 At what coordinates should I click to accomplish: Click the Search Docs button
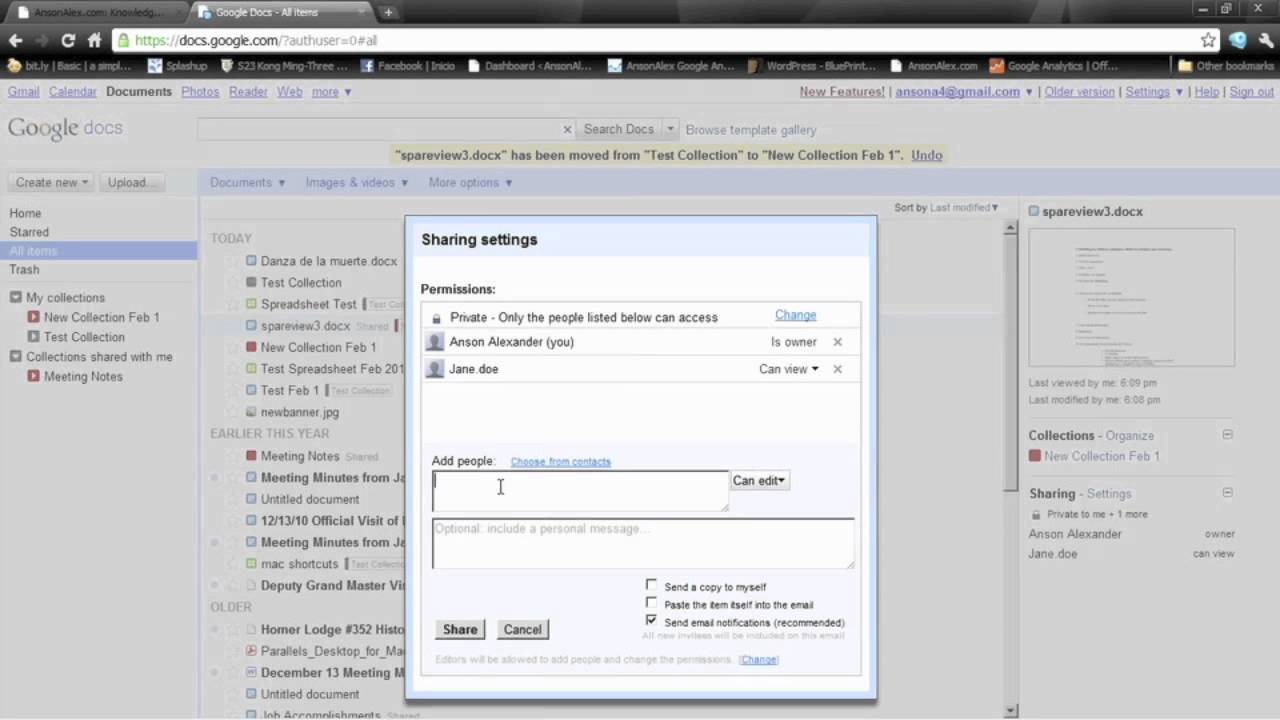click(618, 129)
